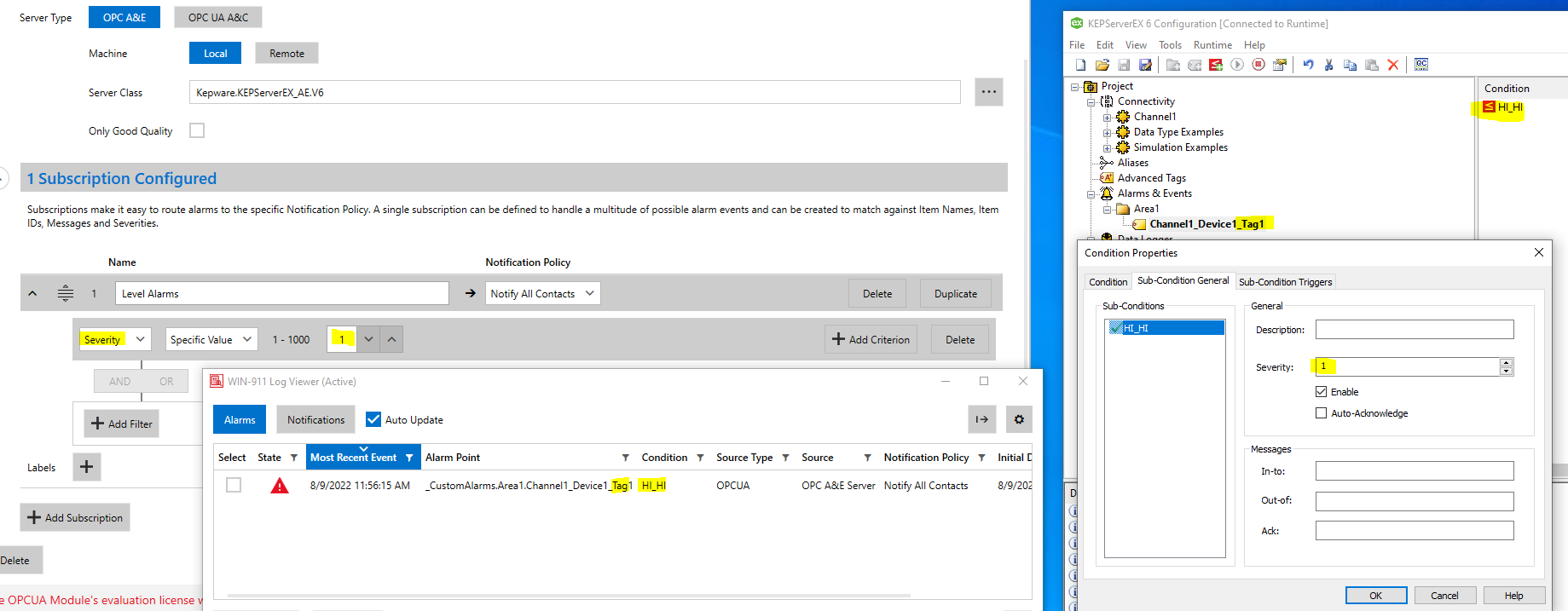Open Properties icon in KEPServerEX toolbar
Screen dimensions: 1568x611
pos(1280,65)
